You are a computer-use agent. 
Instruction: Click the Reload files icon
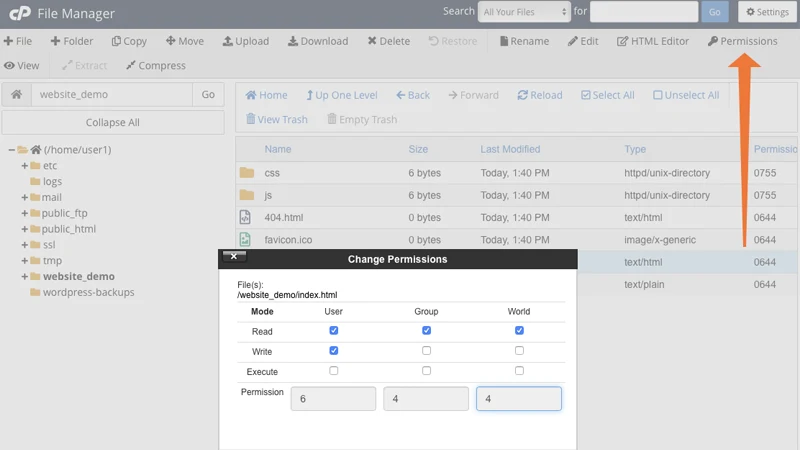[523, 95]
